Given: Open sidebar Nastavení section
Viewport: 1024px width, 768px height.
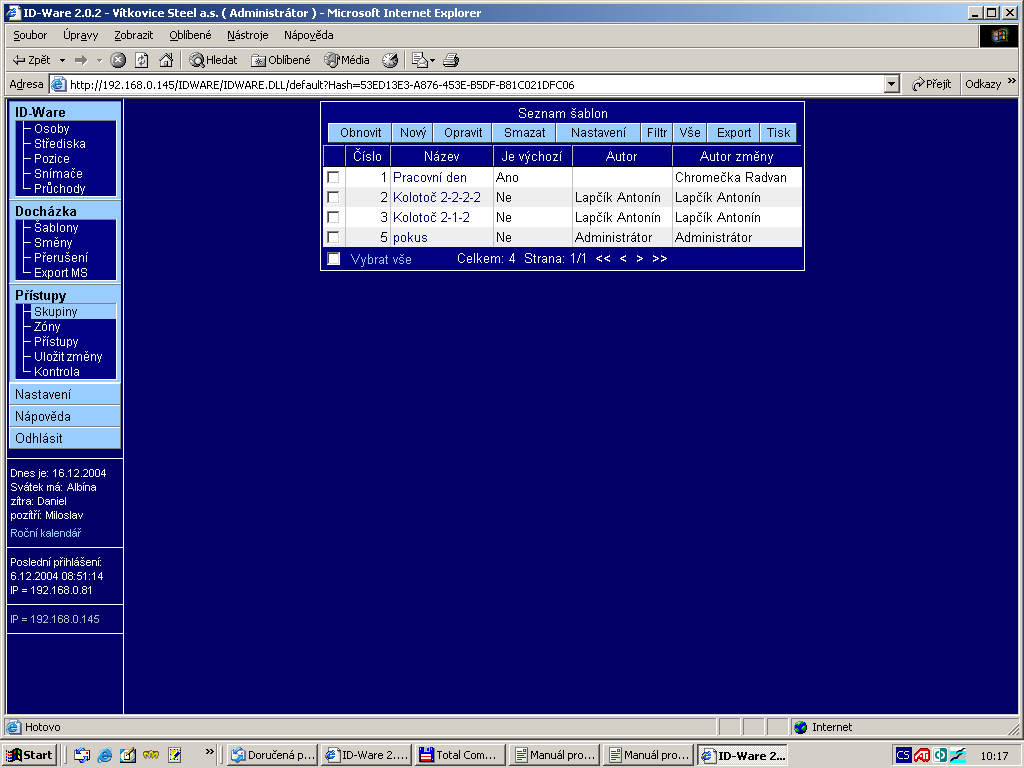Looking at the screenshot, I should (65, 394).
